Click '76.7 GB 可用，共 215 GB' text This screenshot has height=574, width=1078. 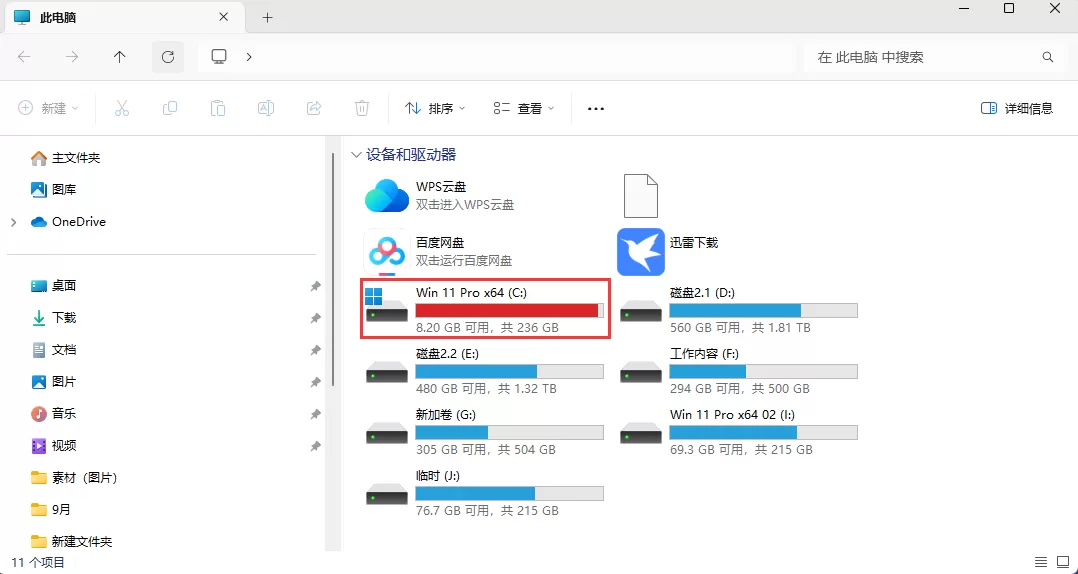pos(487,511)
